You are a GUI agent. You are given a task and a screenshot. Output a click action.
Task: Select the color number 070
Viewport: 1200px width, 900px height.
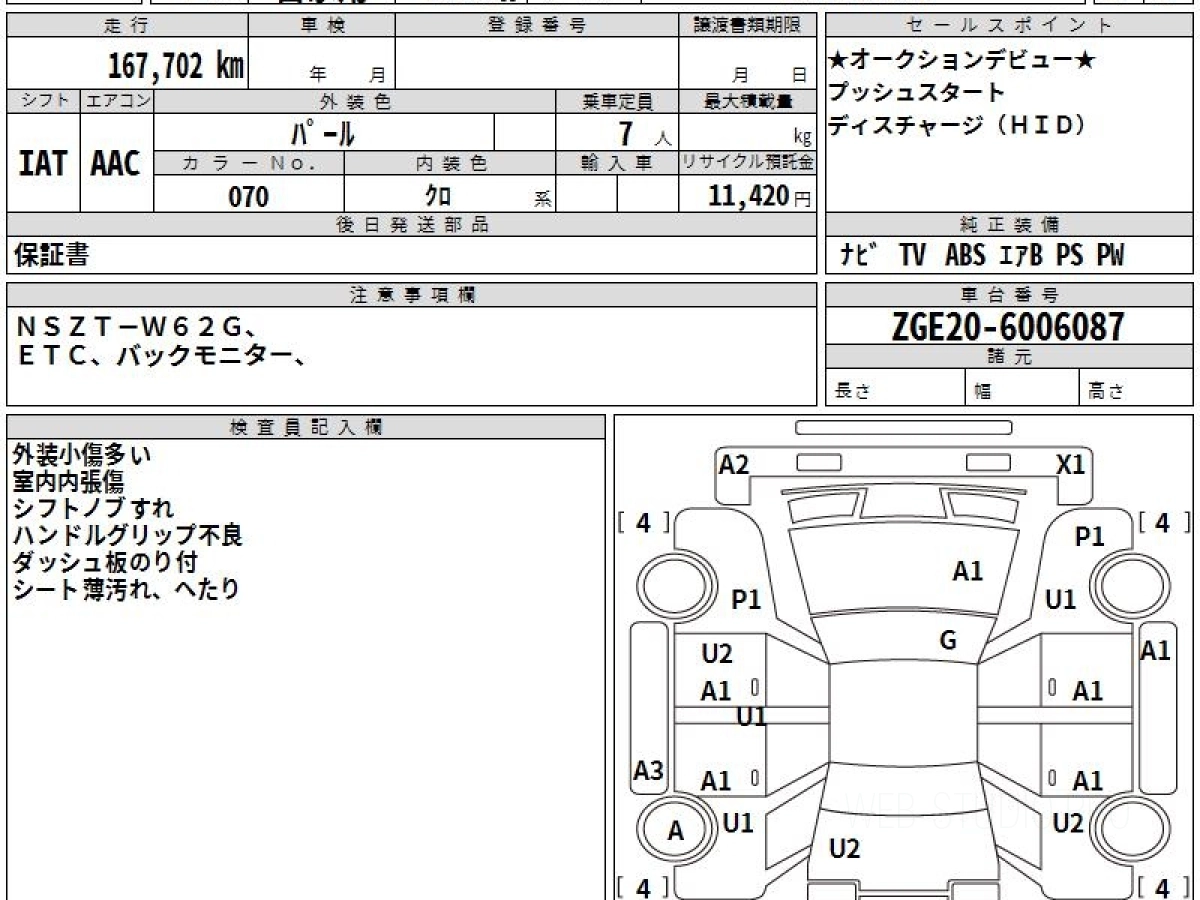point(249,197)
